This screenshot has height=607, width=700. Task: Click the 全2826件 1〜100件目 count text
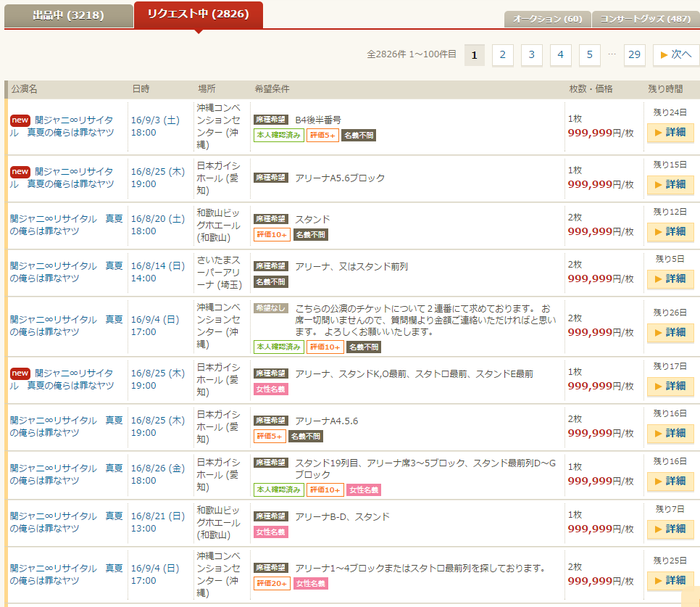[411, 54]
